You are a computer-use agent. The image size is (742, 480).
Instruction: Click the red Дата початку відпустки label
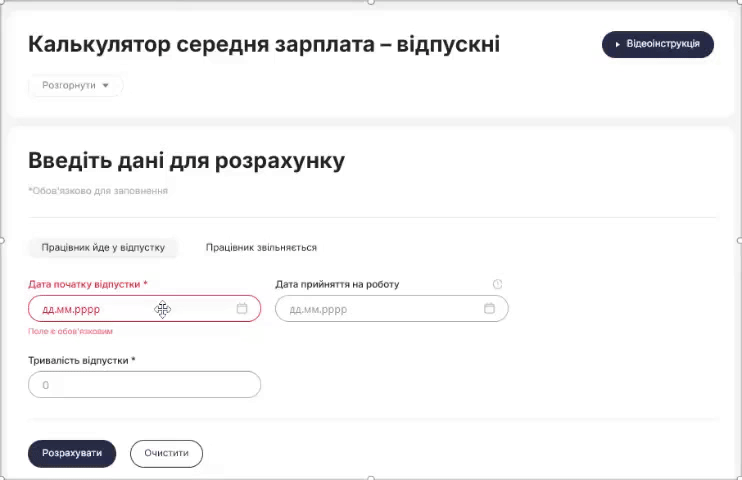tap(88, 284)
